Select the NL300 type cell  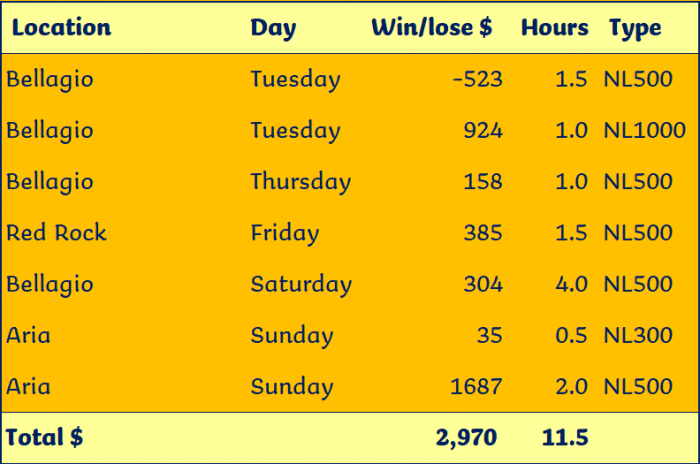click(638, 335)
